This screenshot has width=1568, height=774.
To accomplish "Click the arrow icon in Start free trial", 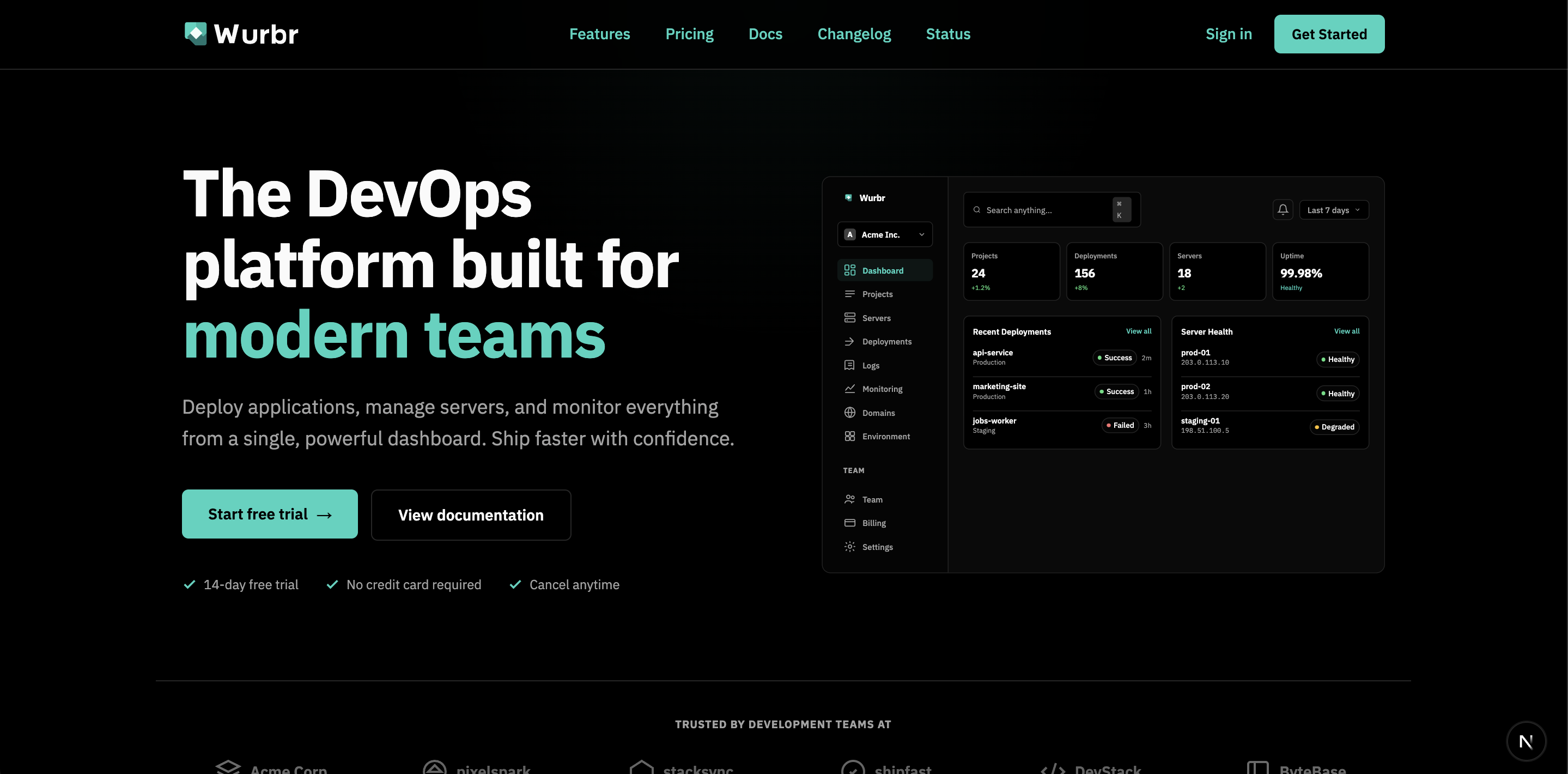I will tap(324, 515).
